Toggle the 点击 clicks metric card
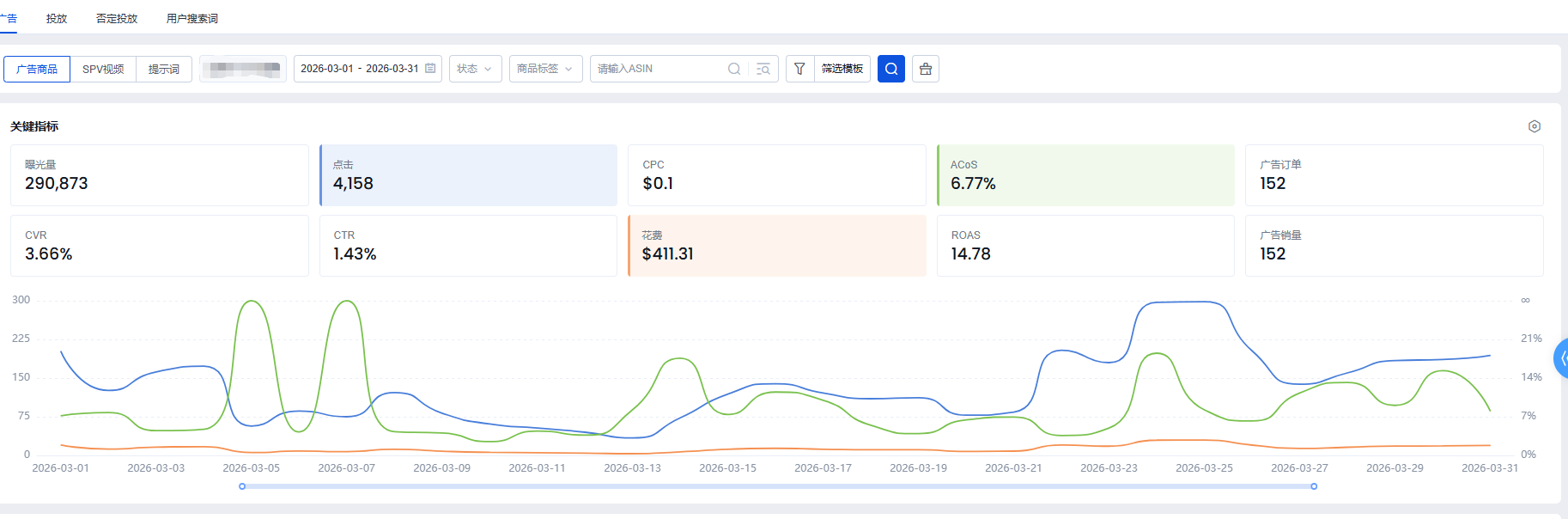The width and height of the screenshot is (1568, 519). [468, 175]
